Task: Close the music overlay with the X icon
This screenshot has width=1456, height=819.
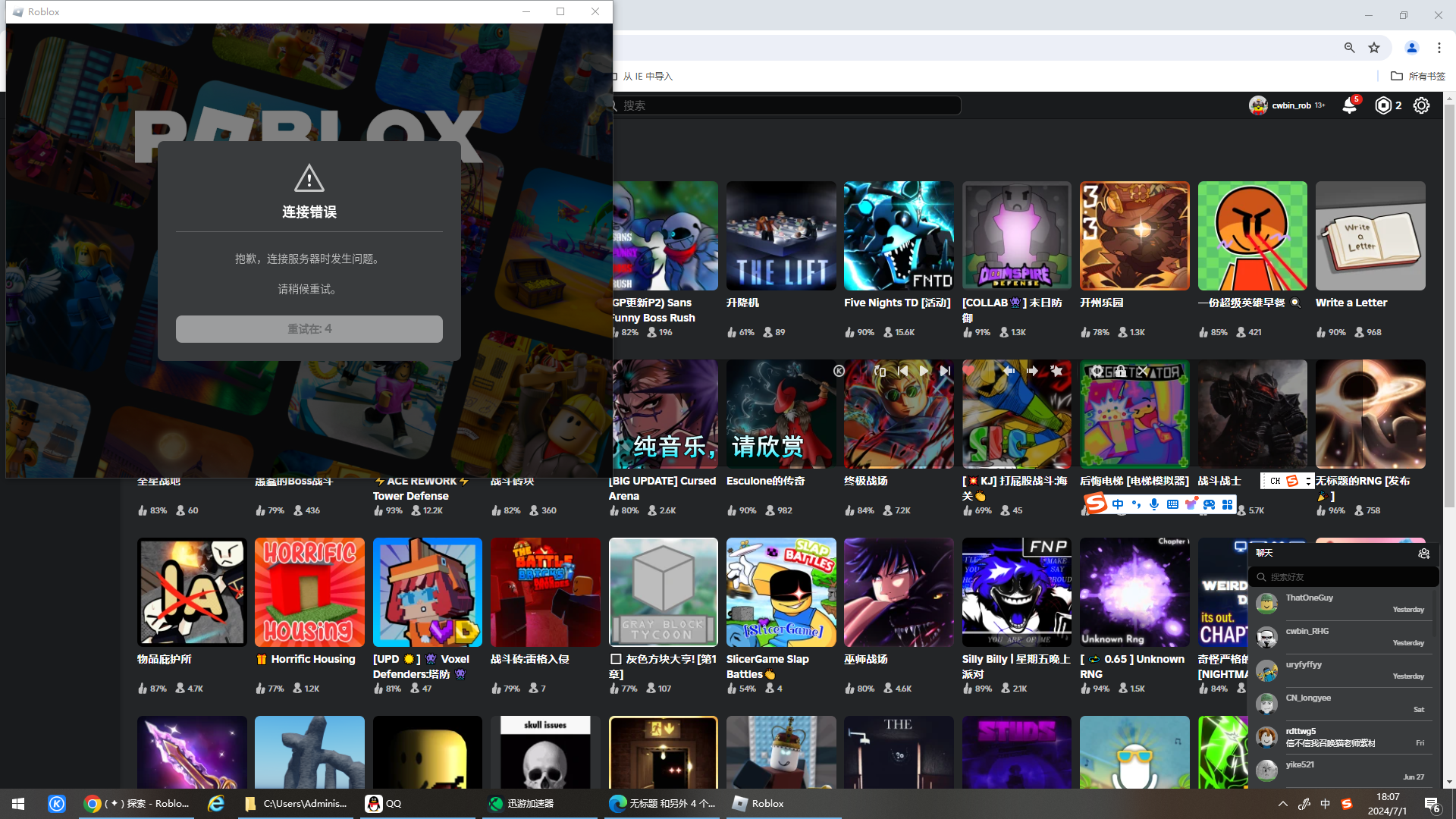Action: [1142, 371]
